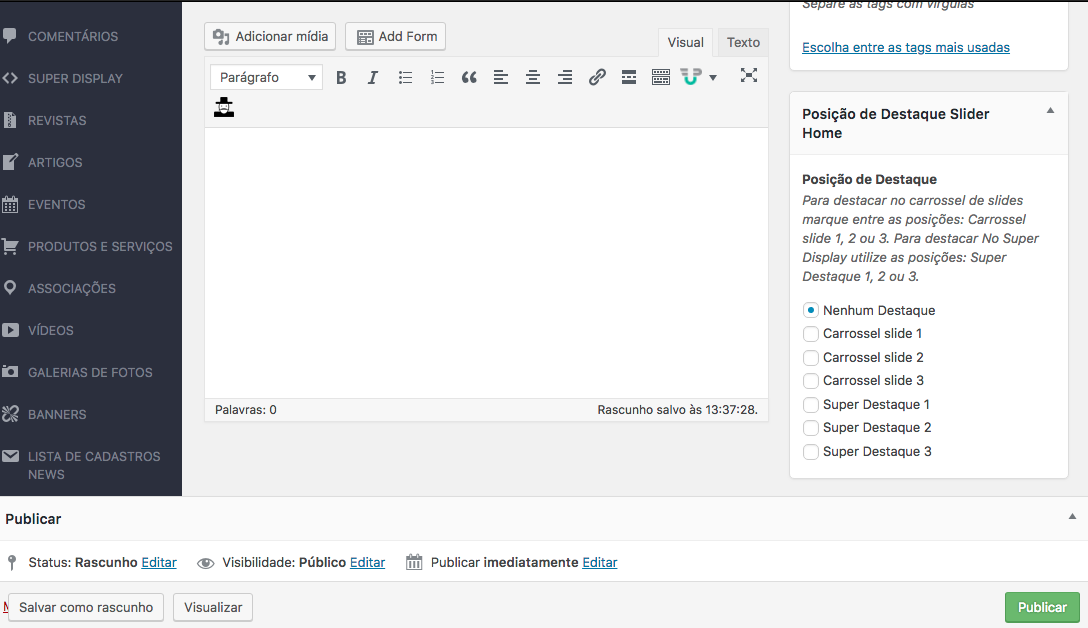The width and height of the screenshot is (1088, 628).
Task: Select Carrossel slide 1 option
Action: pyautogui.click(x=810, y=334)
